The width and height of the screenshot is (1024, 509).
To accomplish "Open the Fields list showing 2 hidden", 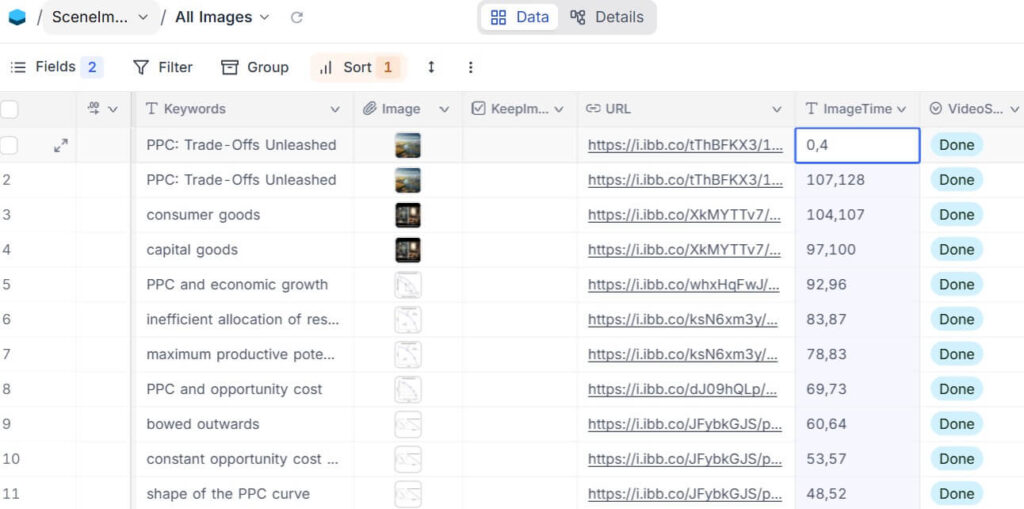I will [x=56, y=67].
